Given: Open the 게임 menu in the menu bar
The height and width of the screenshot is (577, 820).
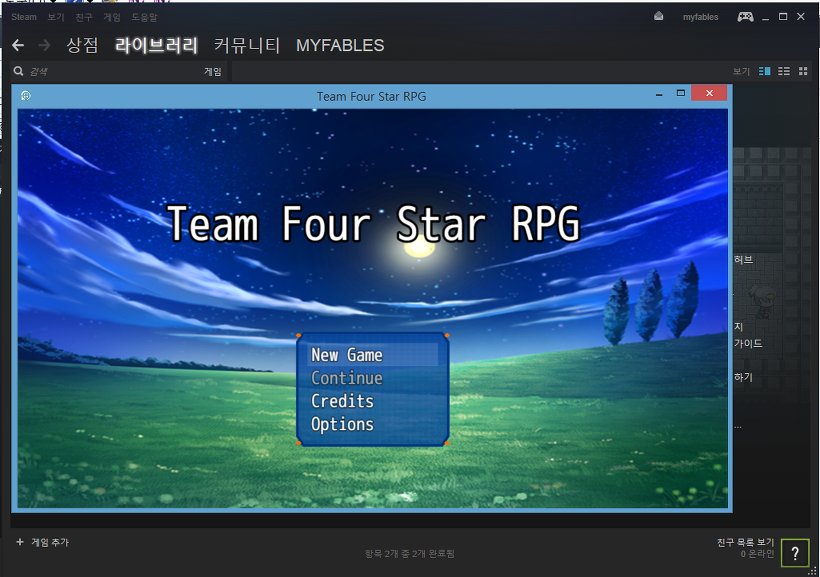Looking at the screenshot, I should coord(112,17).
